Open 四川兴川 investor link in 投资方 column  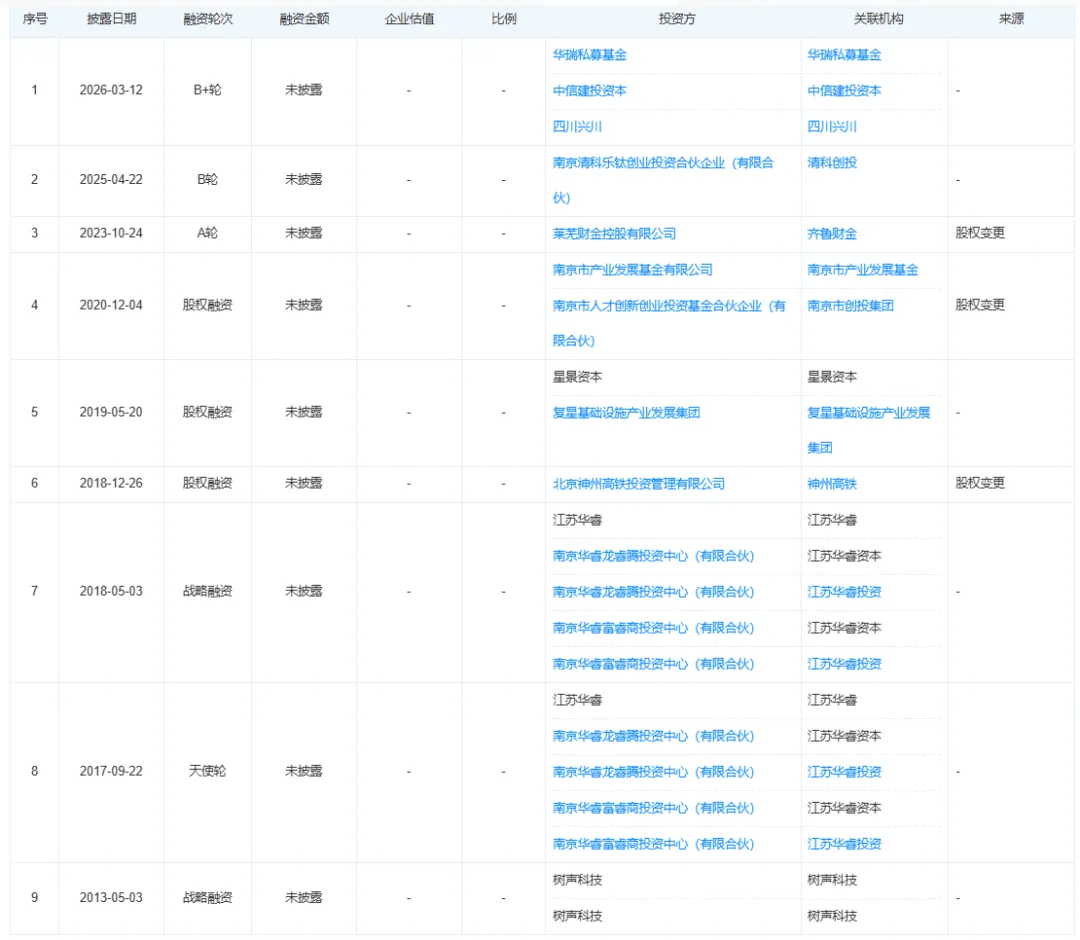pos(577,127)
